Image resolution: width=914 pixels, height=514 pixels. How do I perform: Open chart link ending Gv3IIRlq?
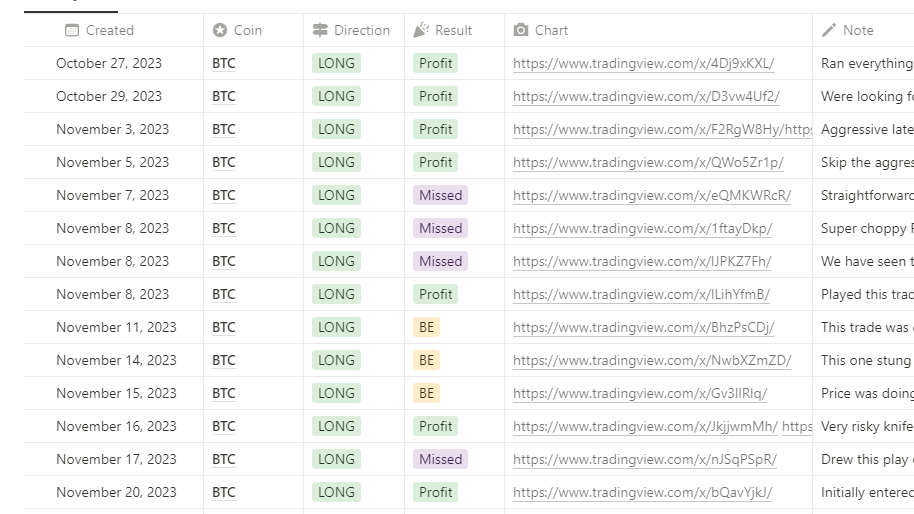click(640, 393)
